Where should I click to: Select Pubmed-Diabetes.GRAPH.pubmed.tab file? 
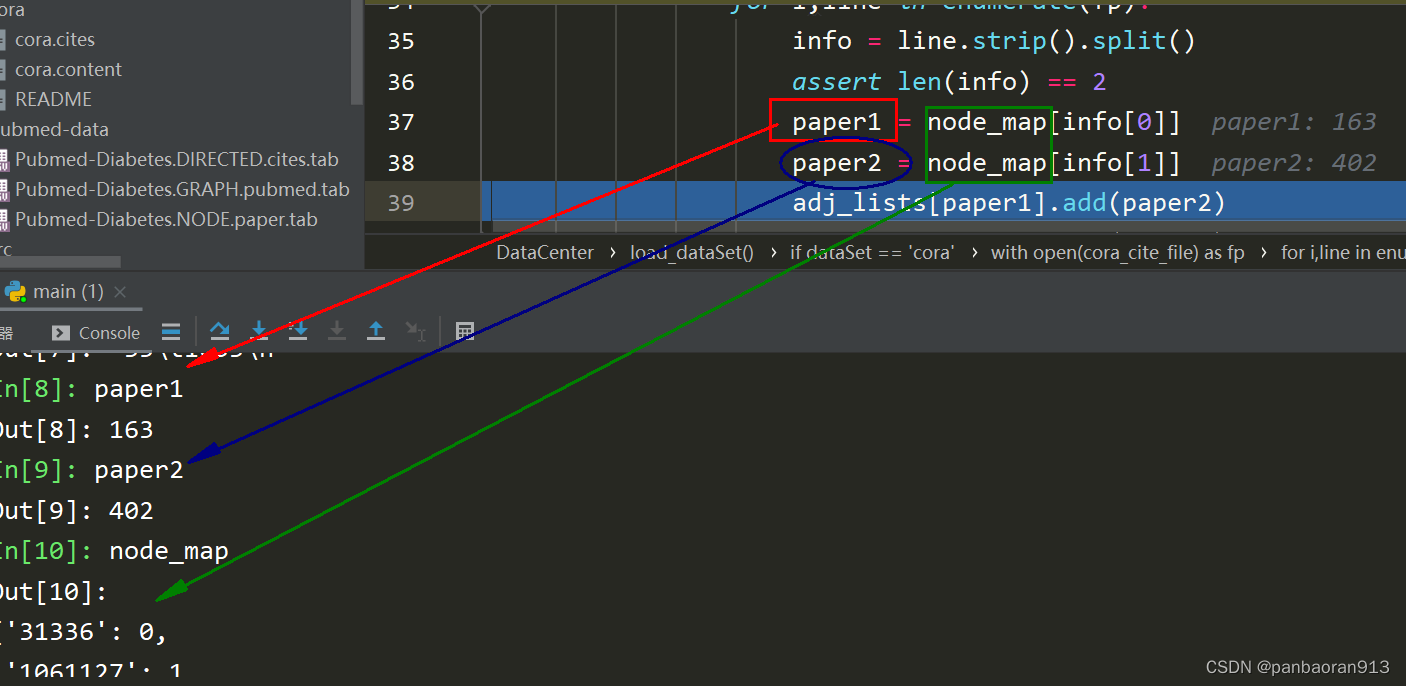coord(182,190)
